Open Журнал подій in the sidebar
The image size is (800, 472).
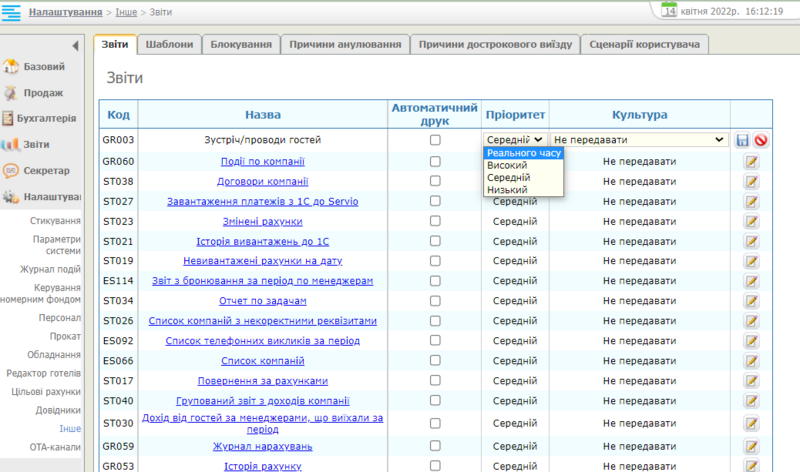tap(50, 268)
